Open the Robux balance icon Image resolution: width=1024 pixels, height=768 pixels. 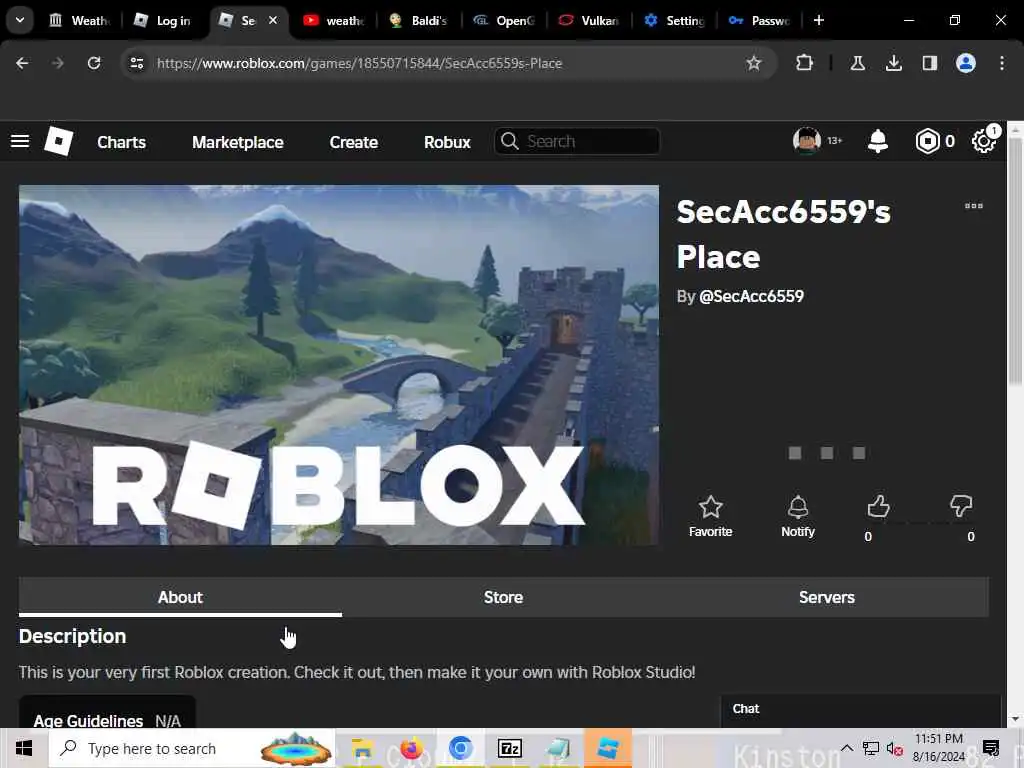click(928, 141)
